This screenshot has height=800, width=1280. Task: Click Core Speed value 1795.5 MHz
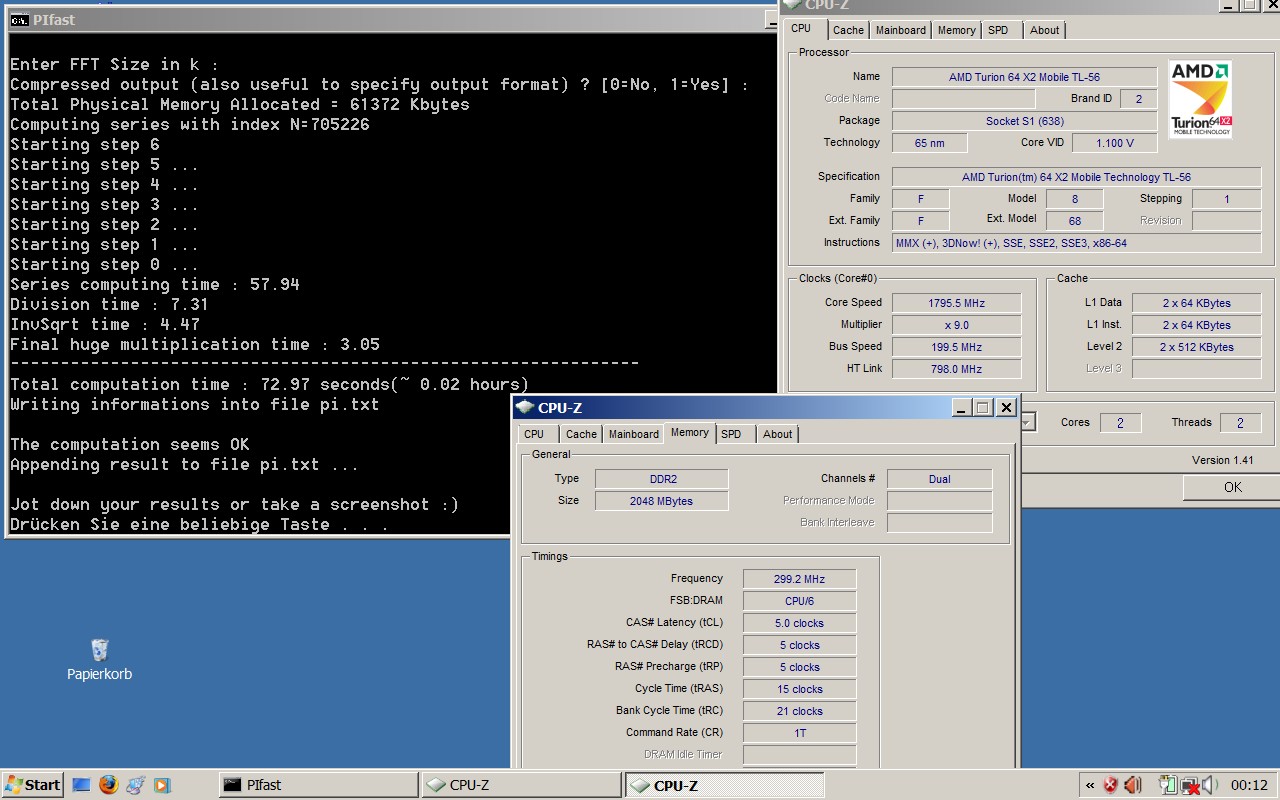(x=955, y=303)
